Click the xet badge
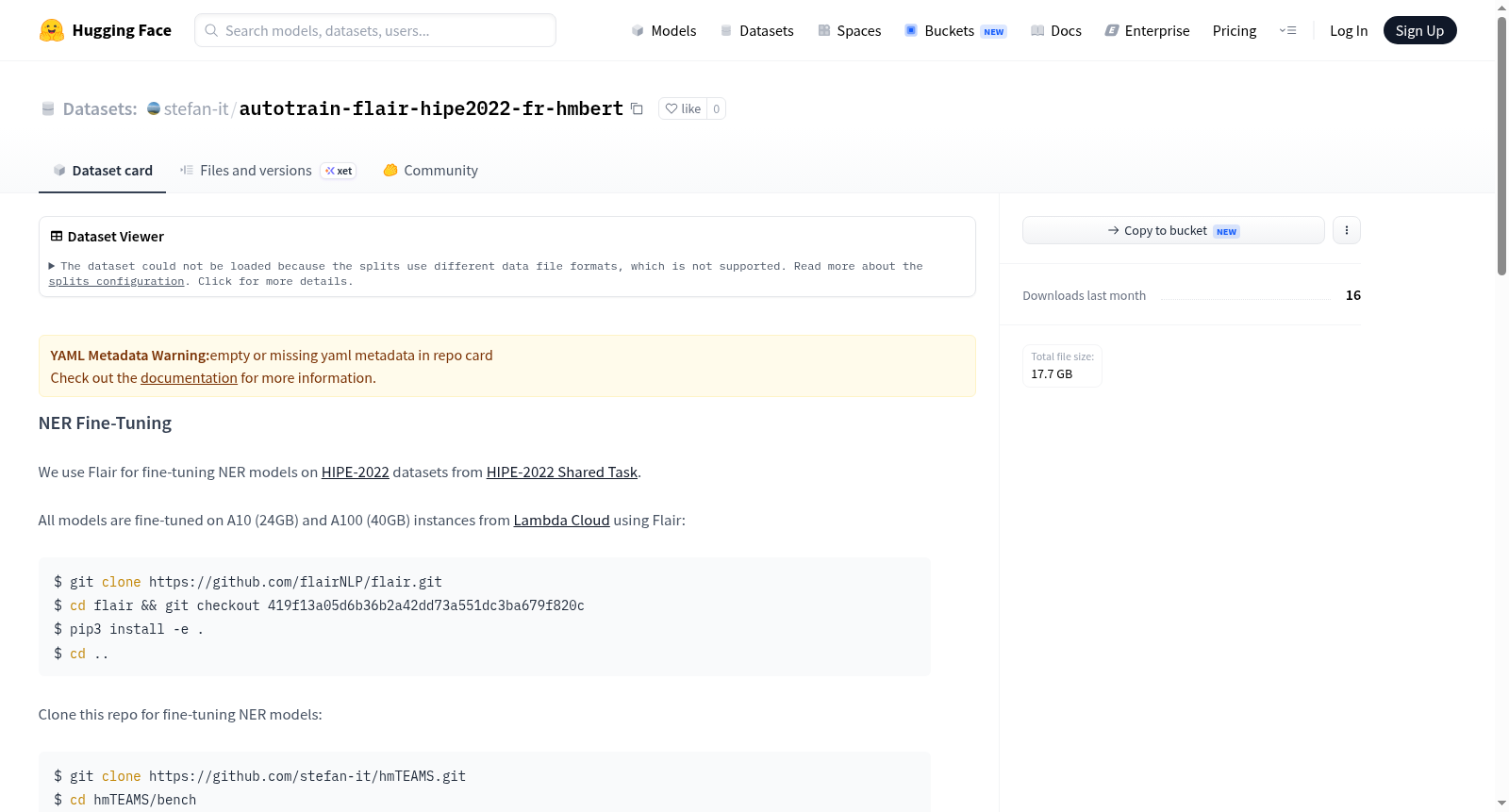 click(339, 171)
